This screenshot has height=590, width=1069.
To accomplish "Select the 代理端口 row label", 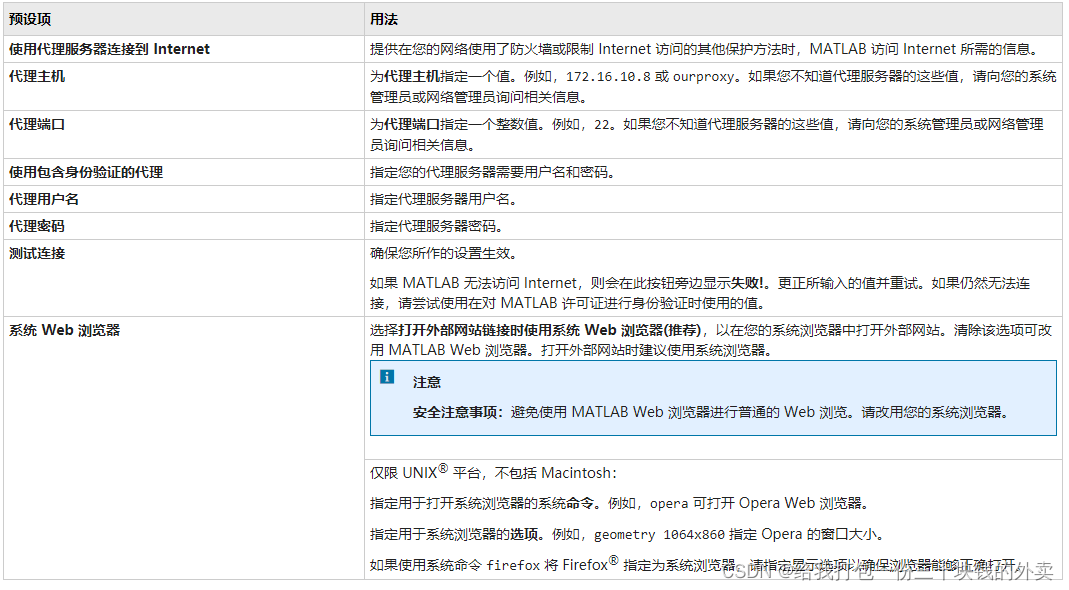I will pos(37,124).
